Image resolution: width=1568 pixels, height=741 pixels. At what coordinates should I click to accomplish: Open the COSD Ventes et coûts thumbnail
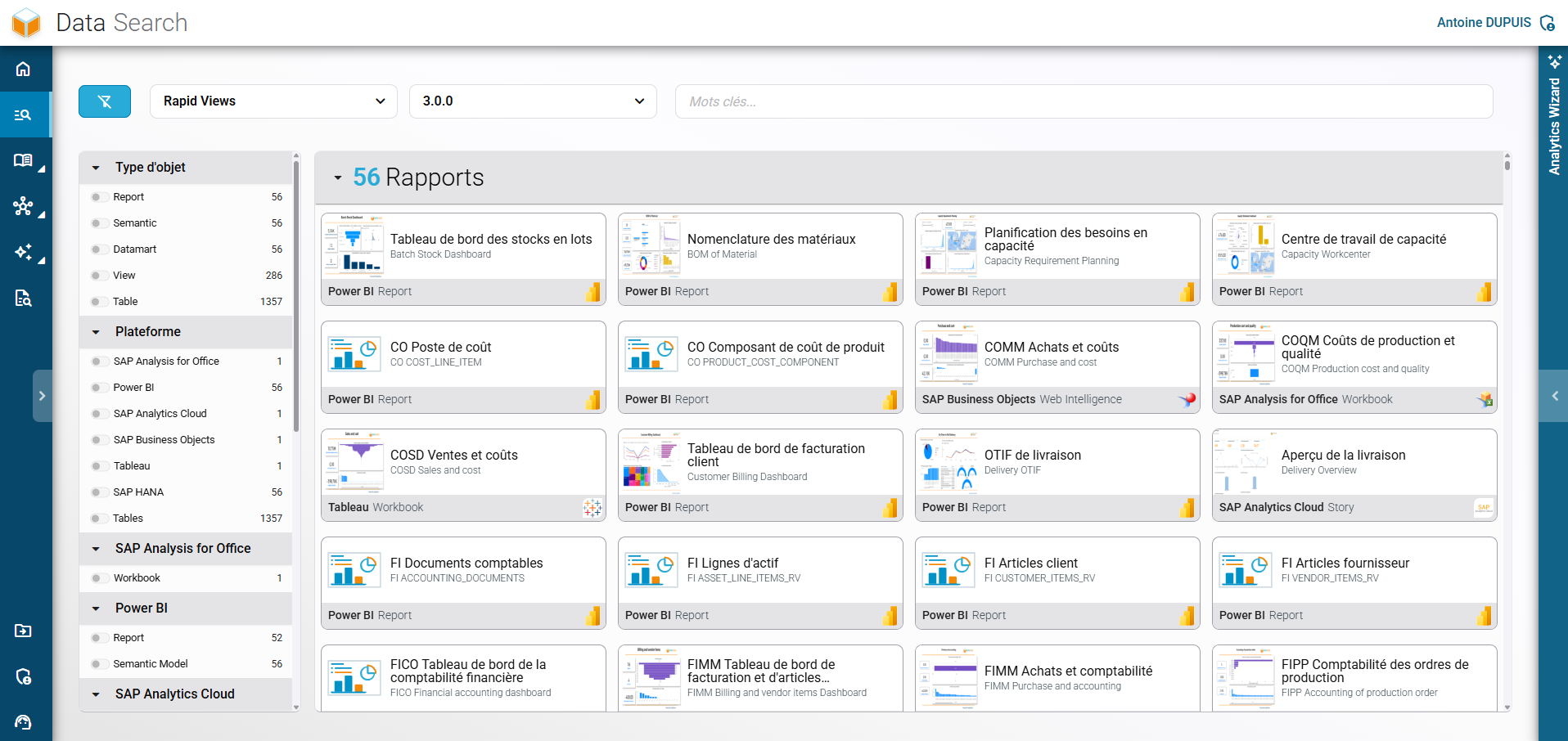coord(354,460)
